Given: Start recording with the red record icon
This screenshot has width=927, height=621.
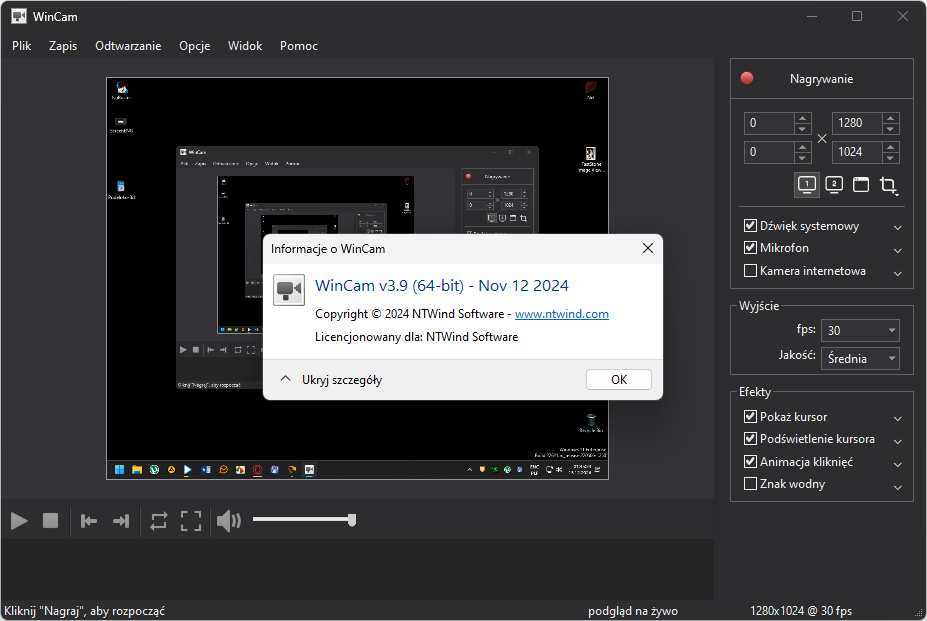Looking at the screenshot, I should click(x=747, y=79).
